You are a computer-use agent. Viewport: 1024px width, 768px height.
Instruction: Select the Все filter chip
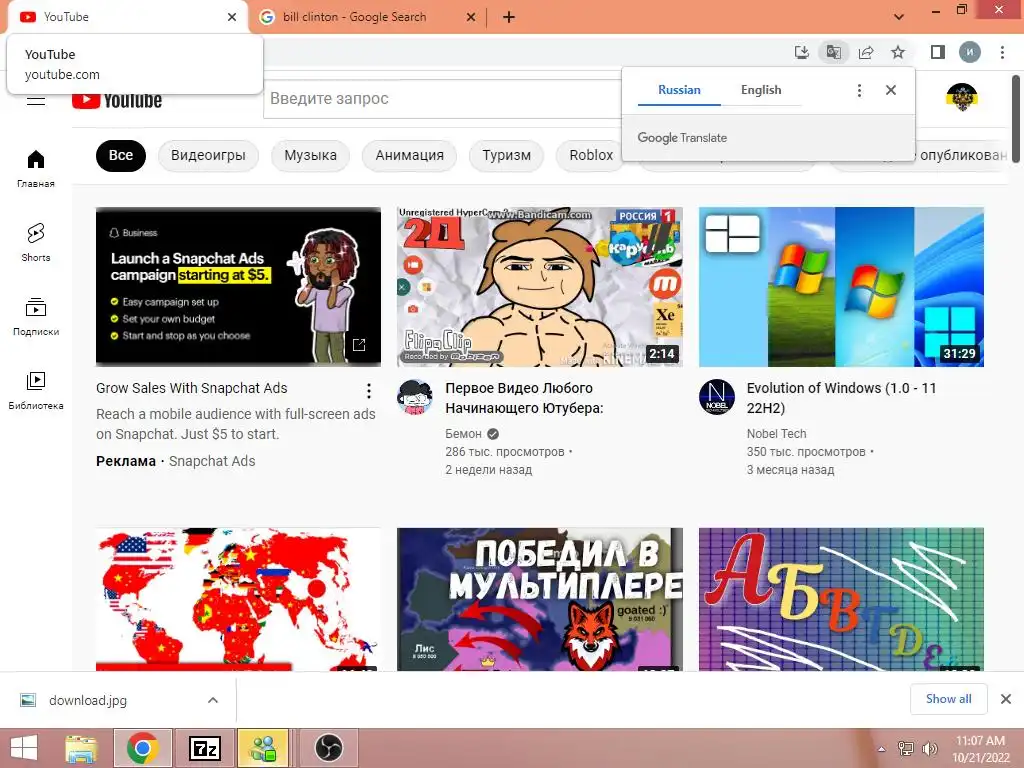point(121,155)
